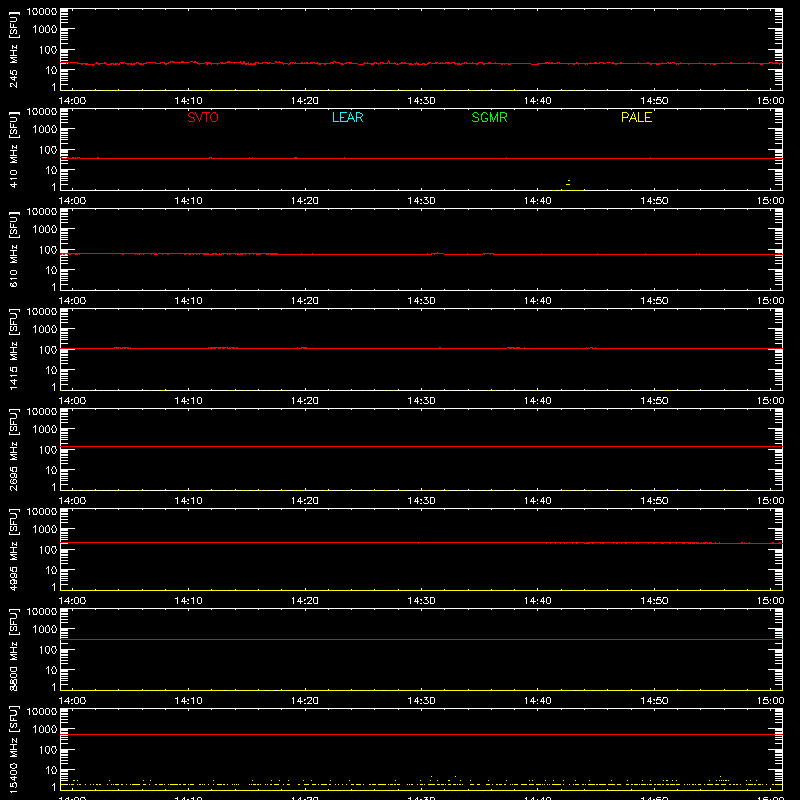800x800 pixels.
Task: Click the green SGMR legend label
Action: point(489,117)
